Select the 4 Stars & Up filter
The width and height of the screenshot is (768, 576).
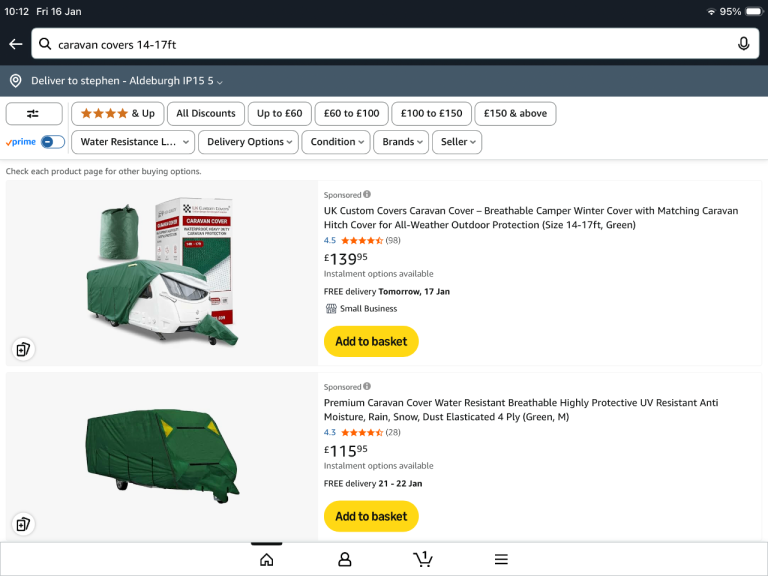point(117,114)
